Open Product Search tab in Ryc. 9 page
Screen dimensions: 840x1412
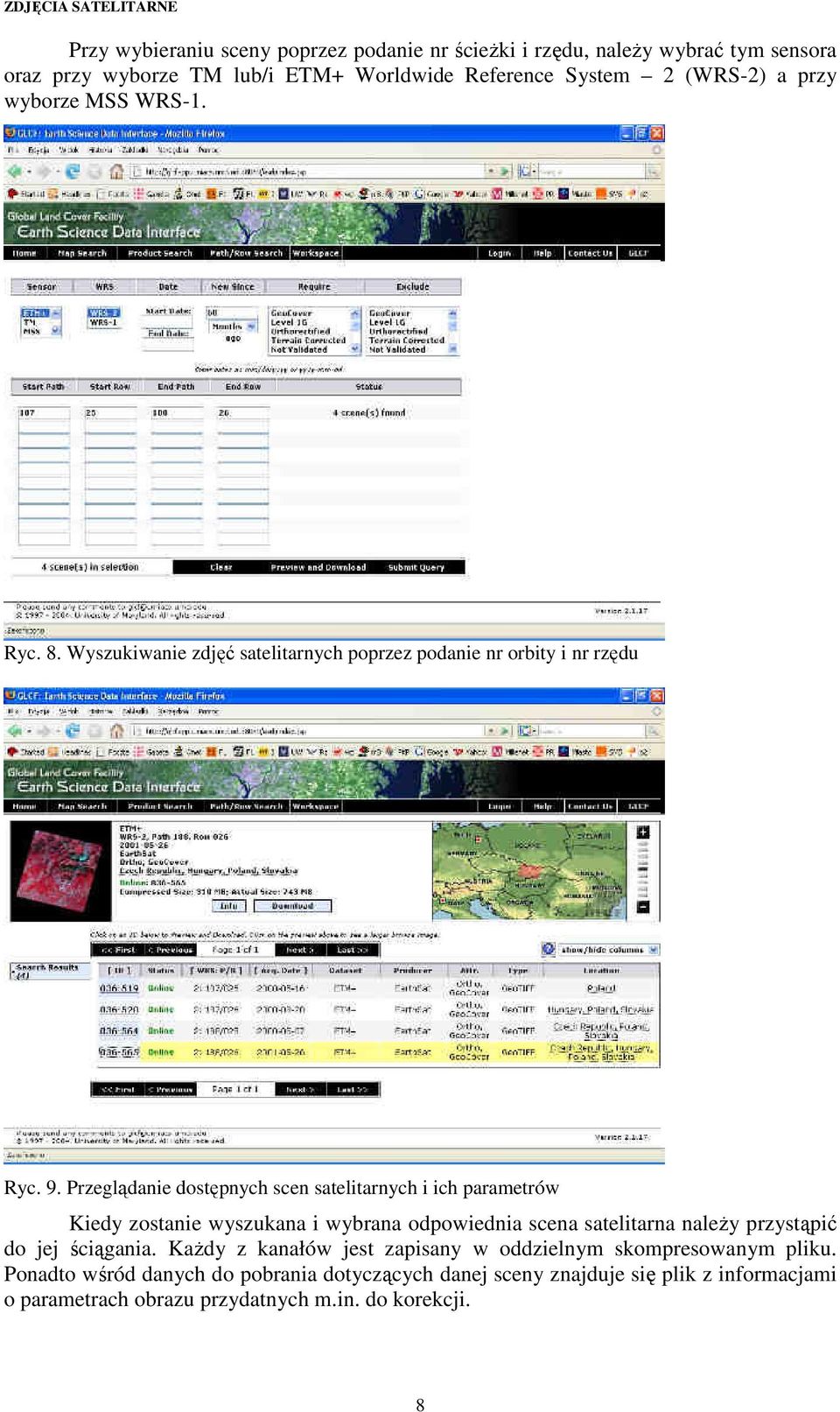click(160, 806)
